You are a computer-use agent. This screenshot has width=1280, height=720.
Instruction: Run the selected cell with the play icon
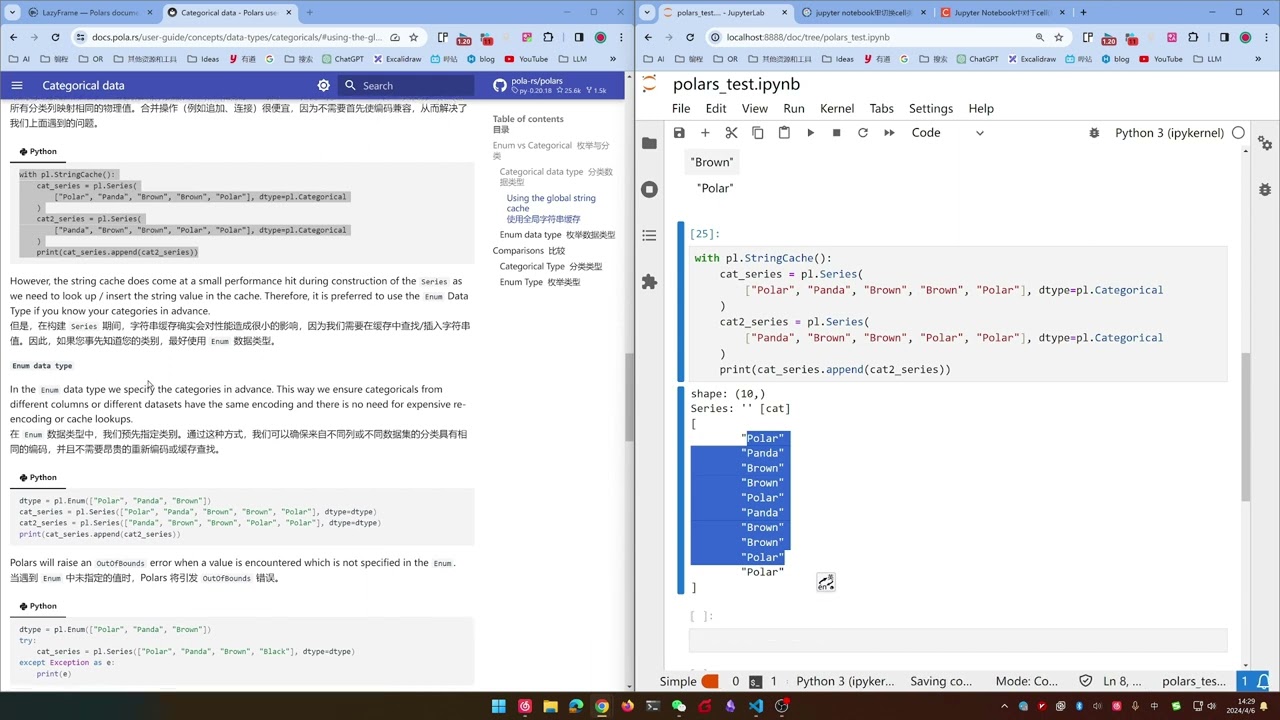pyautogui.click(x=810, y=133)
